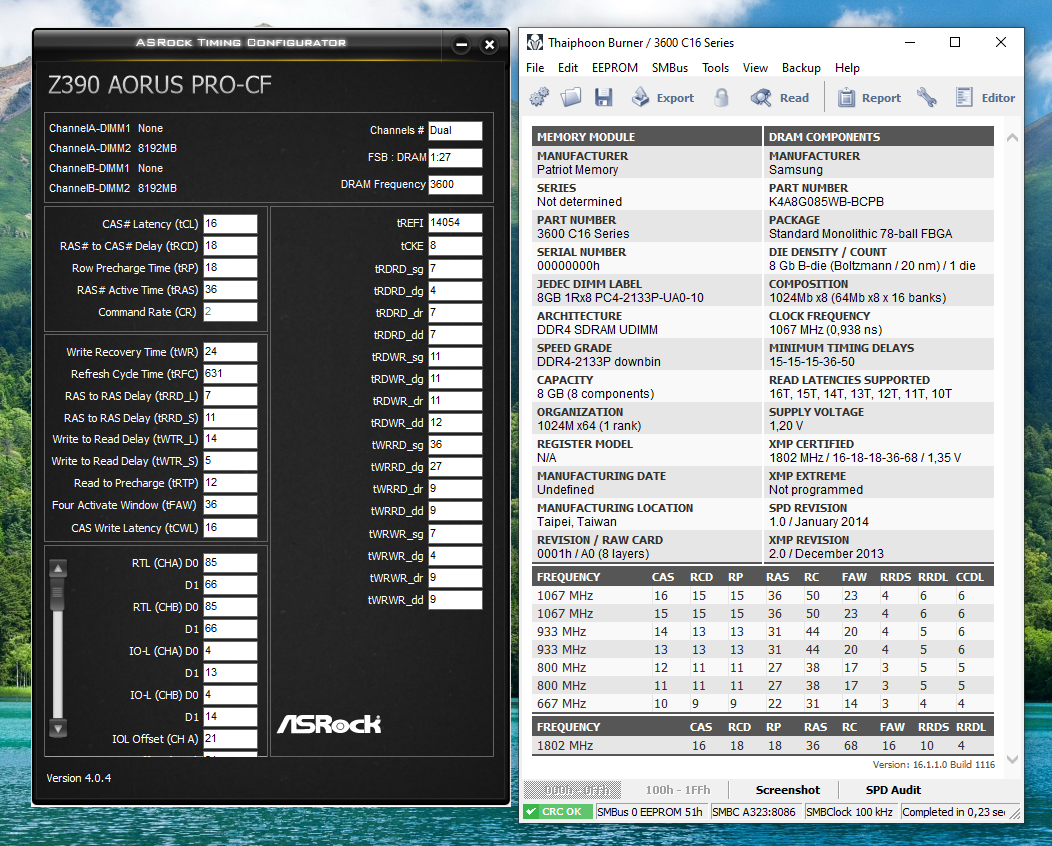This screenshot has height=846, width=1052.
Task: Click the ASRock vertical scrollbar thumb
Action: (58, 594)
